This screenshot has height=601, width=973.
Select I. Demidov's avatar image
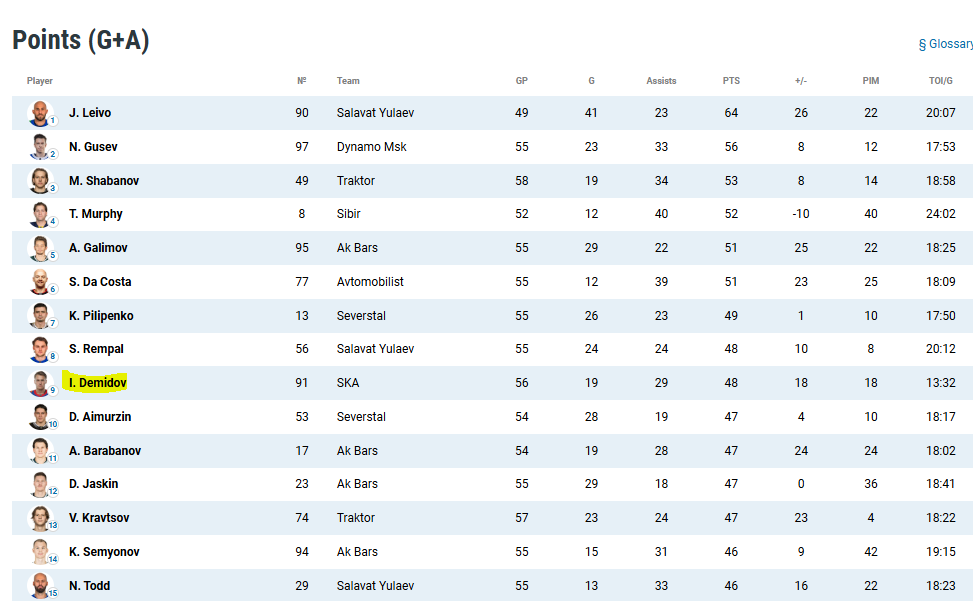point(40,383)
